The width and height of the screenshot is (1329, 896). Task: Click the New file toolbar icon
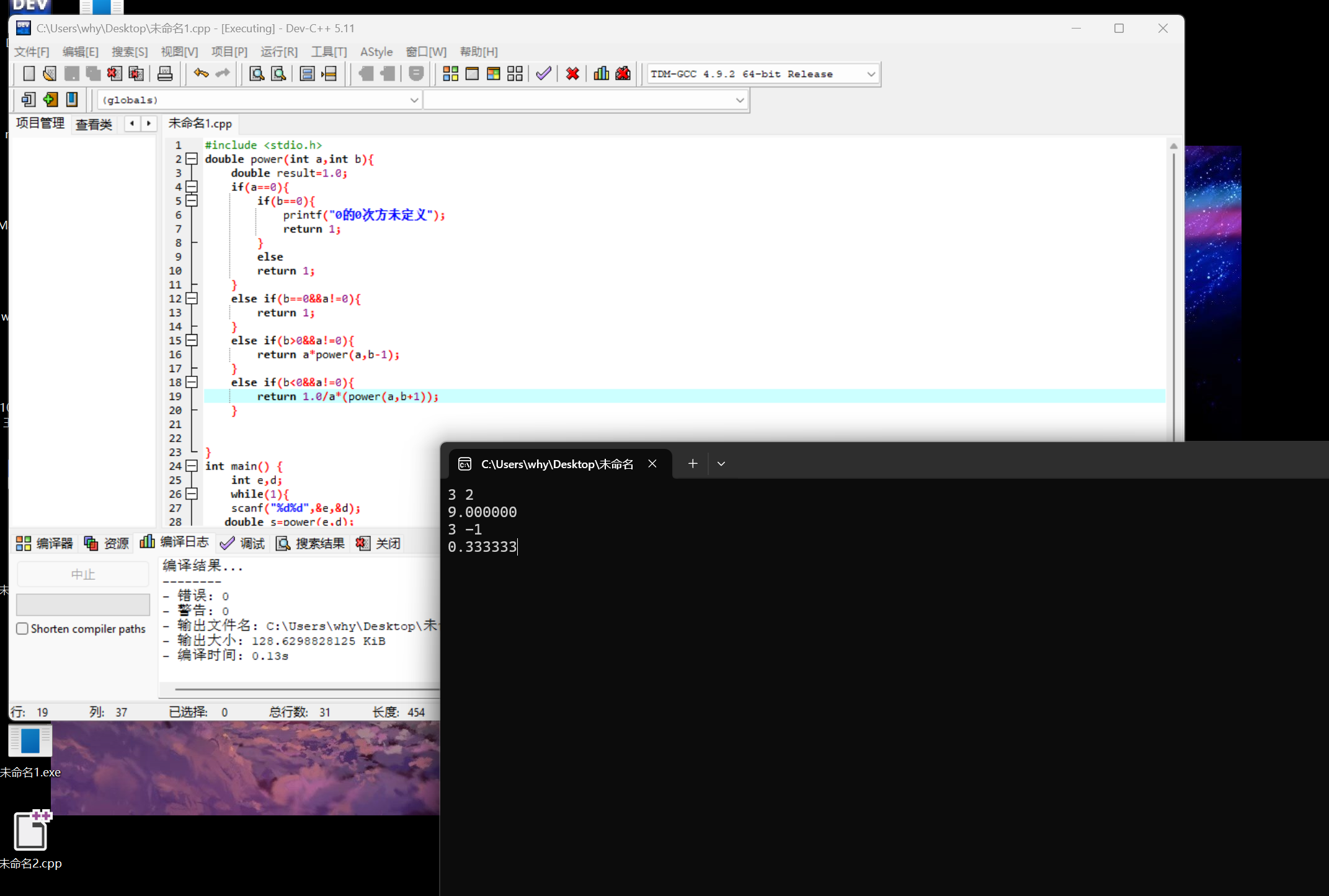(x=29, y=74)
